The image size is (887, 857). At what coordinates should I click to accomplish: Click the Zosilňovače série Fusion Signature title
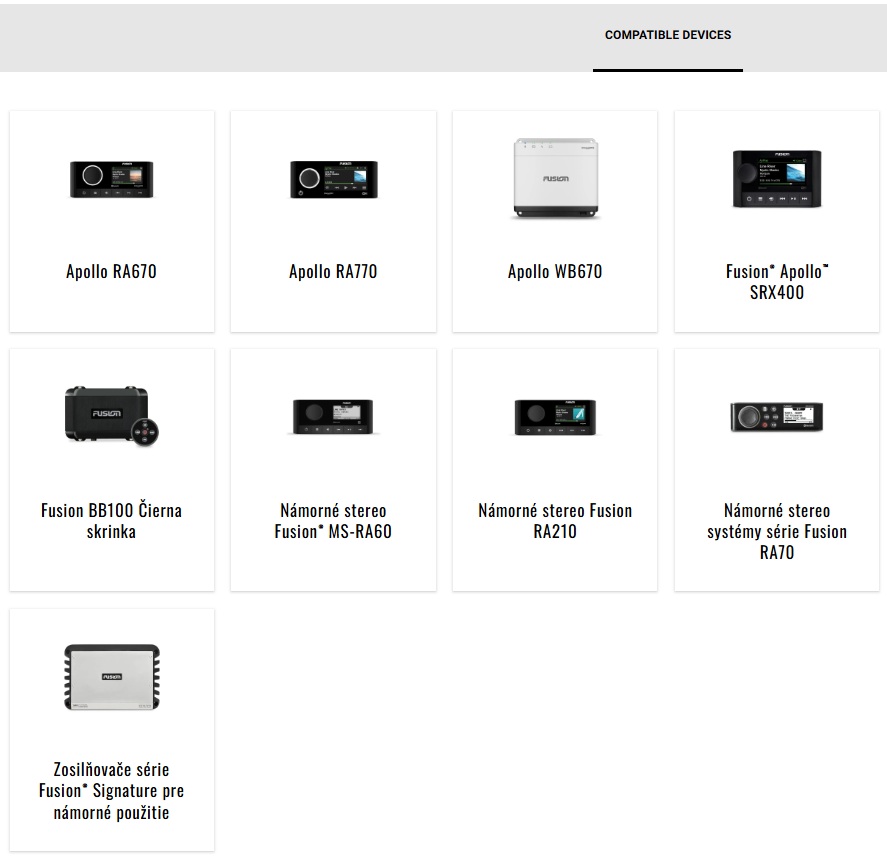[111, 791]
